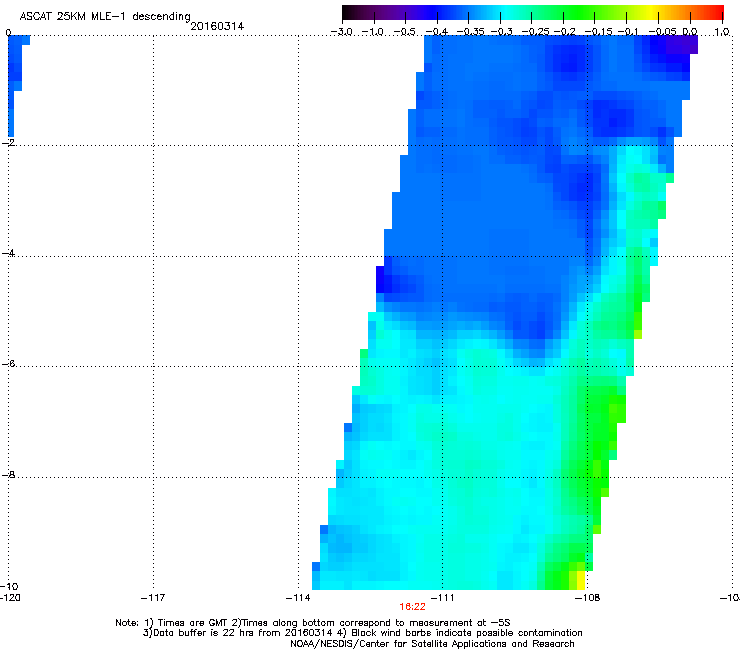740x650 pixels.
Task: Click the color bar label '-0.25'
Action: pyautogui.click(x=535, y=32)
